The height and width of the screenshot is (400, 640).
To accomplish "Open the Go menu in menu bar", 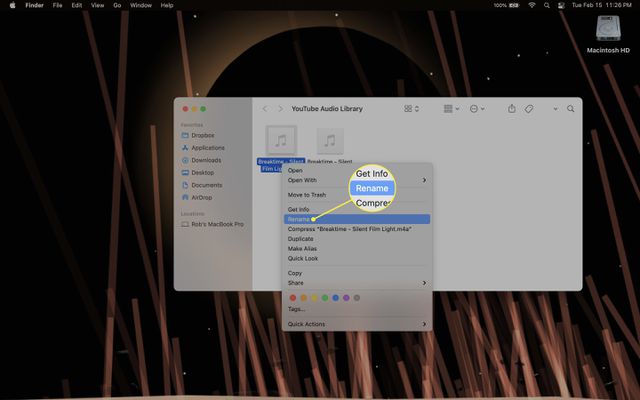I will tap(116, 5).
